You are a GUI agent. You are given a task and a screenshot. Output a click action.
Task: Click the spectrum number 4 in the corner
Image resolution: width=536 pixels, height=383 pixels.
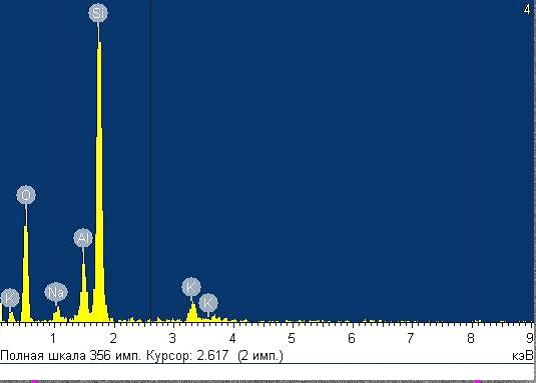[x=527, y=9]
